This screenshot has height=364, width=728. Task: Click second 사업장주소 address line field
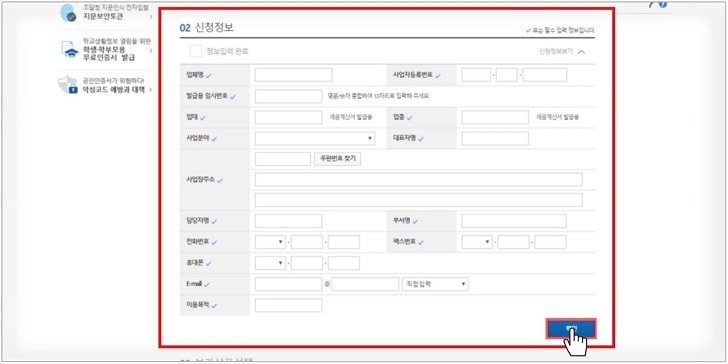coord(418,200)
